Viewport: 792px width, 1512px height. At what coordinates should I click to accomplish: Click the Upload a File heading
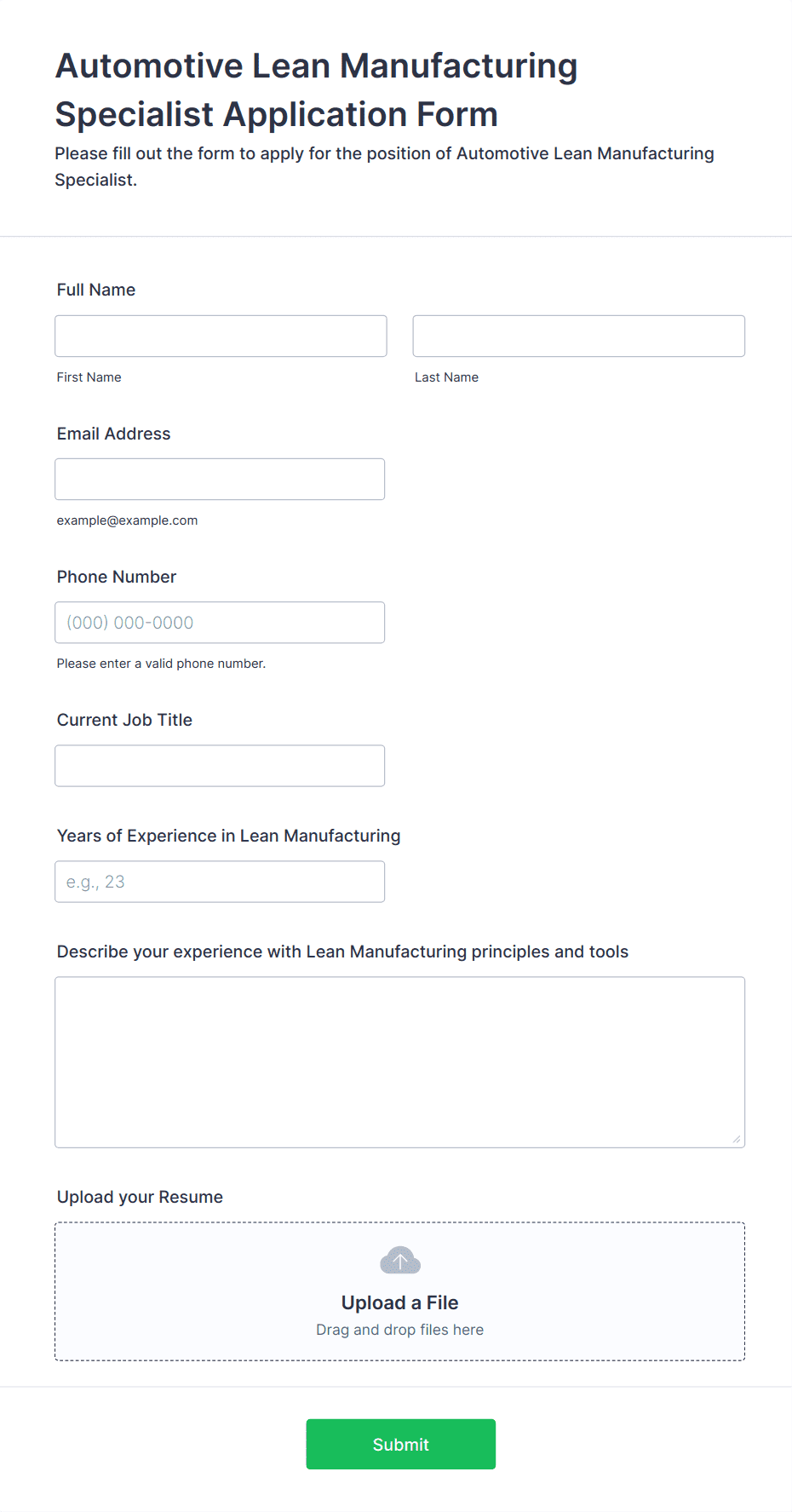pyautogui.click(x=400, y=1302)
